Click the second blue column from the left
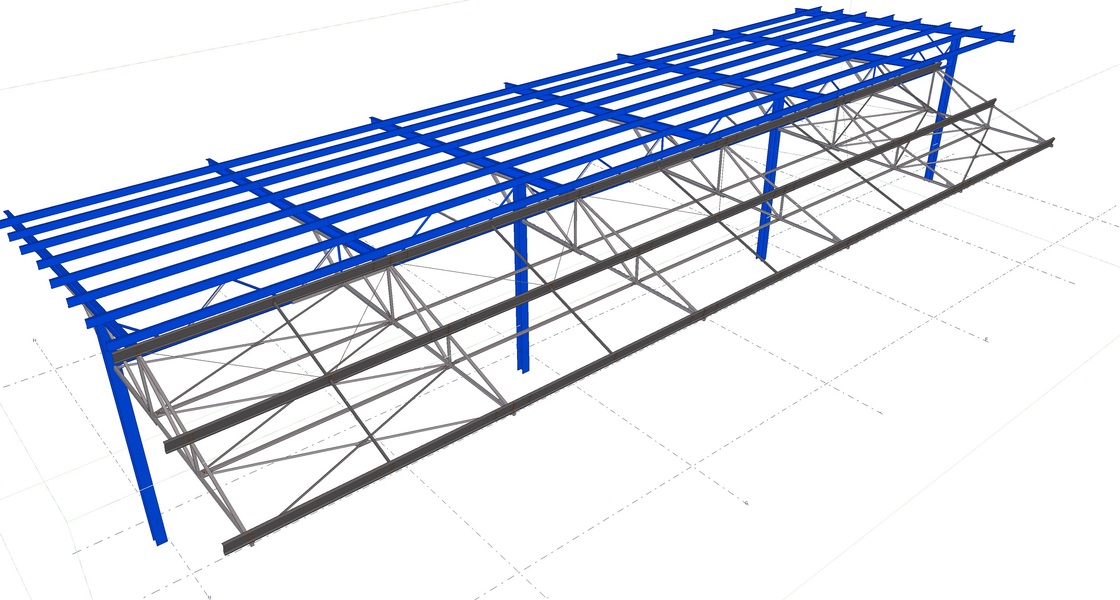Screen dimensions: 1120x600 519,290
